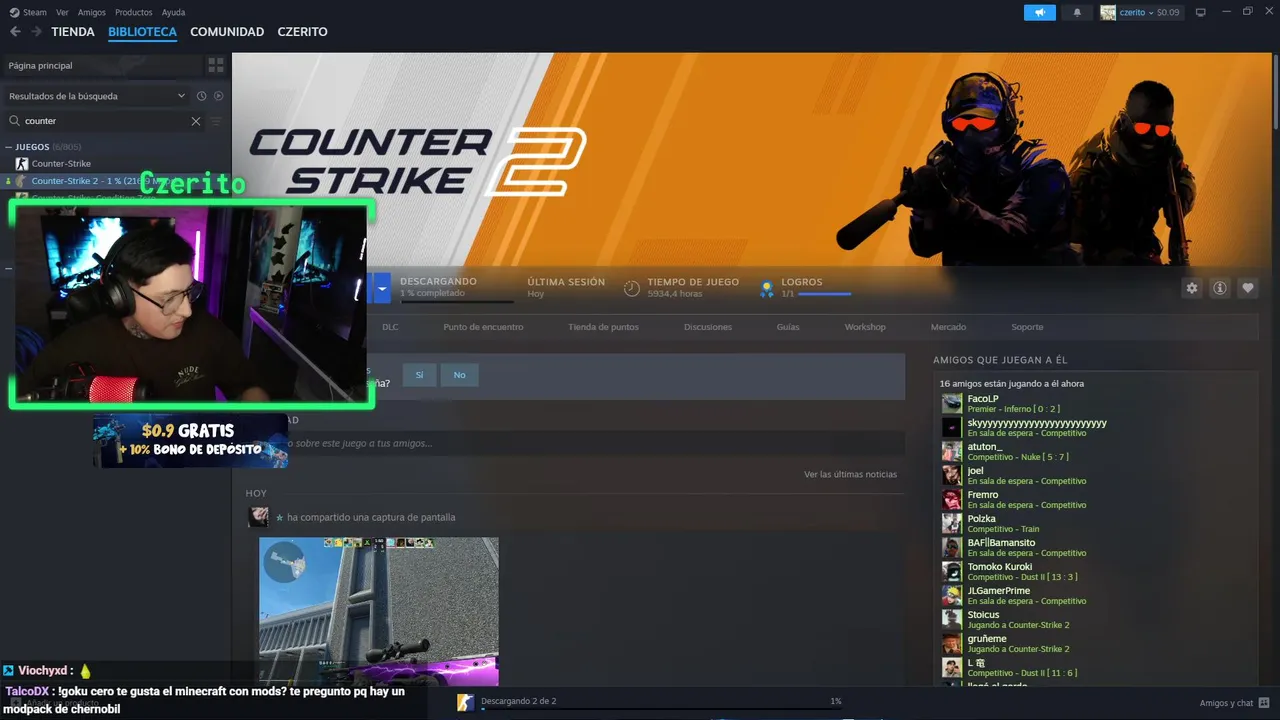Answer No to the recommendation prompt
1280x720 pixels.
click(x=459, y=375)
